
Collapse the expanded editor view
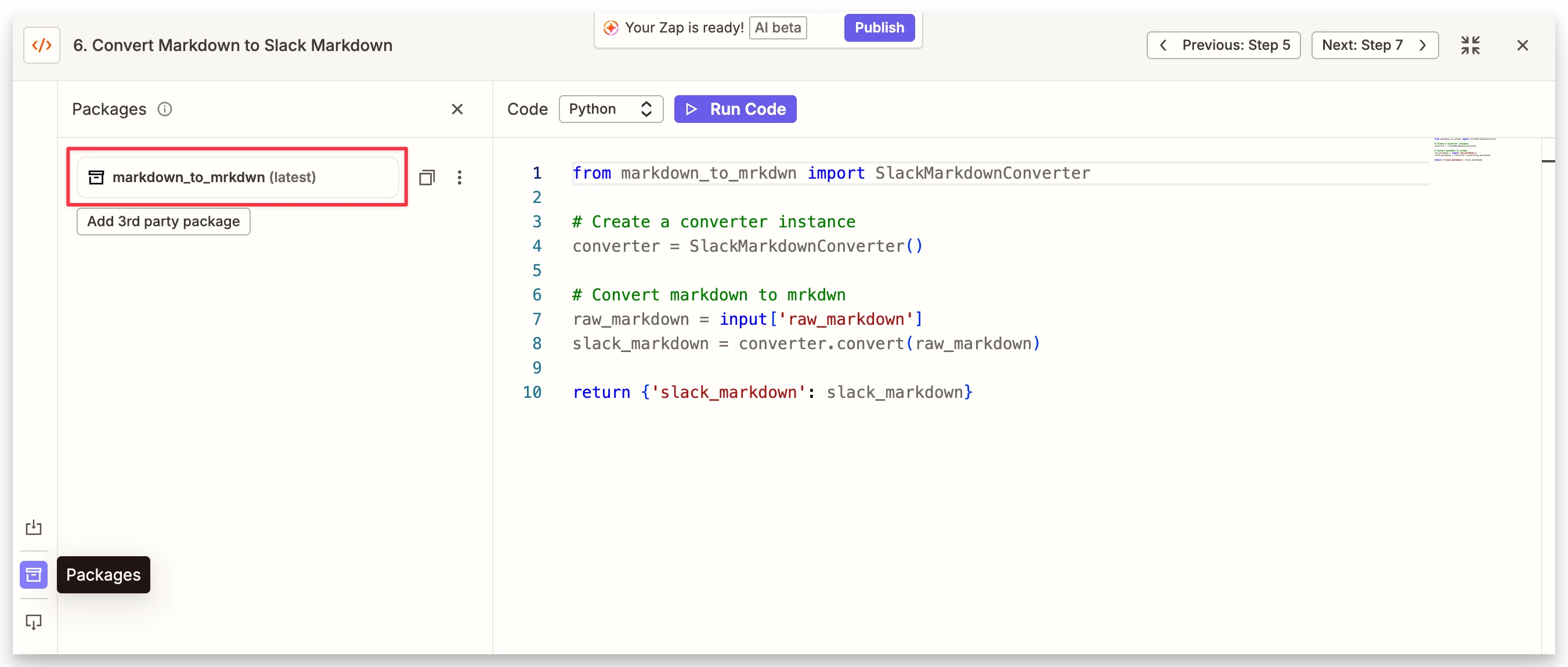click(x=1470, y=45)
